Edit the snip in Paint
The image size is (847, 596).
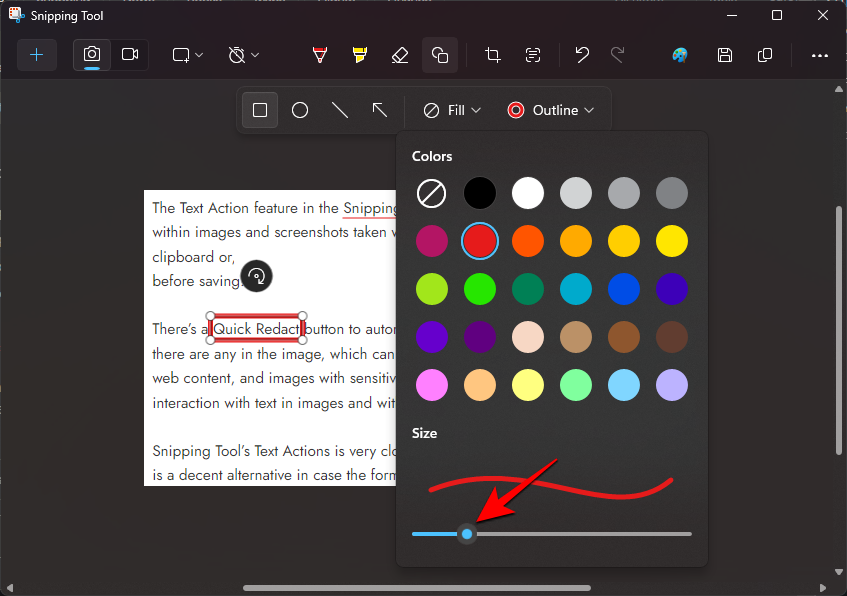tap(680, 55)
